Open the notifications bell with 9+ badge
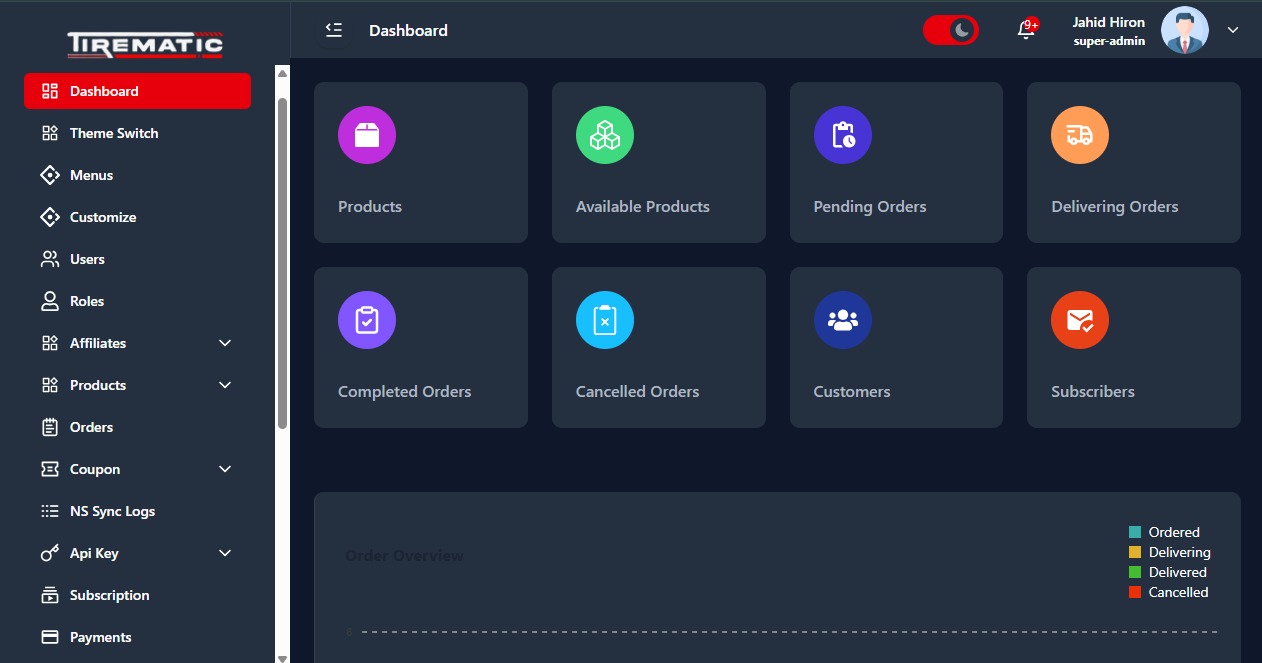 (1025, 30)
